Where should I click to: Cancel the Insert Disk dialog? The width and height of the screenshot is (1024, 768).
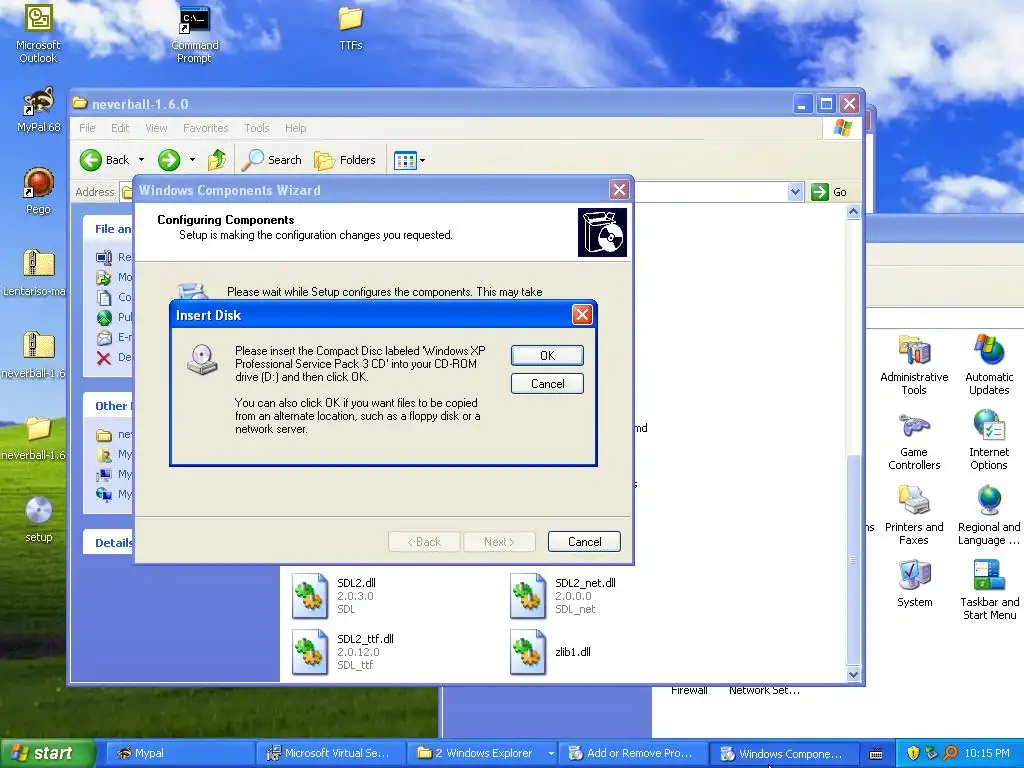(x=547, y=383)
